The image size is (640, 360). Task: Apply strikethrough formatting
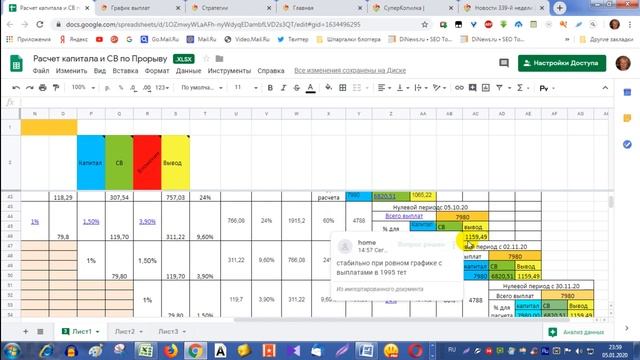297,88
